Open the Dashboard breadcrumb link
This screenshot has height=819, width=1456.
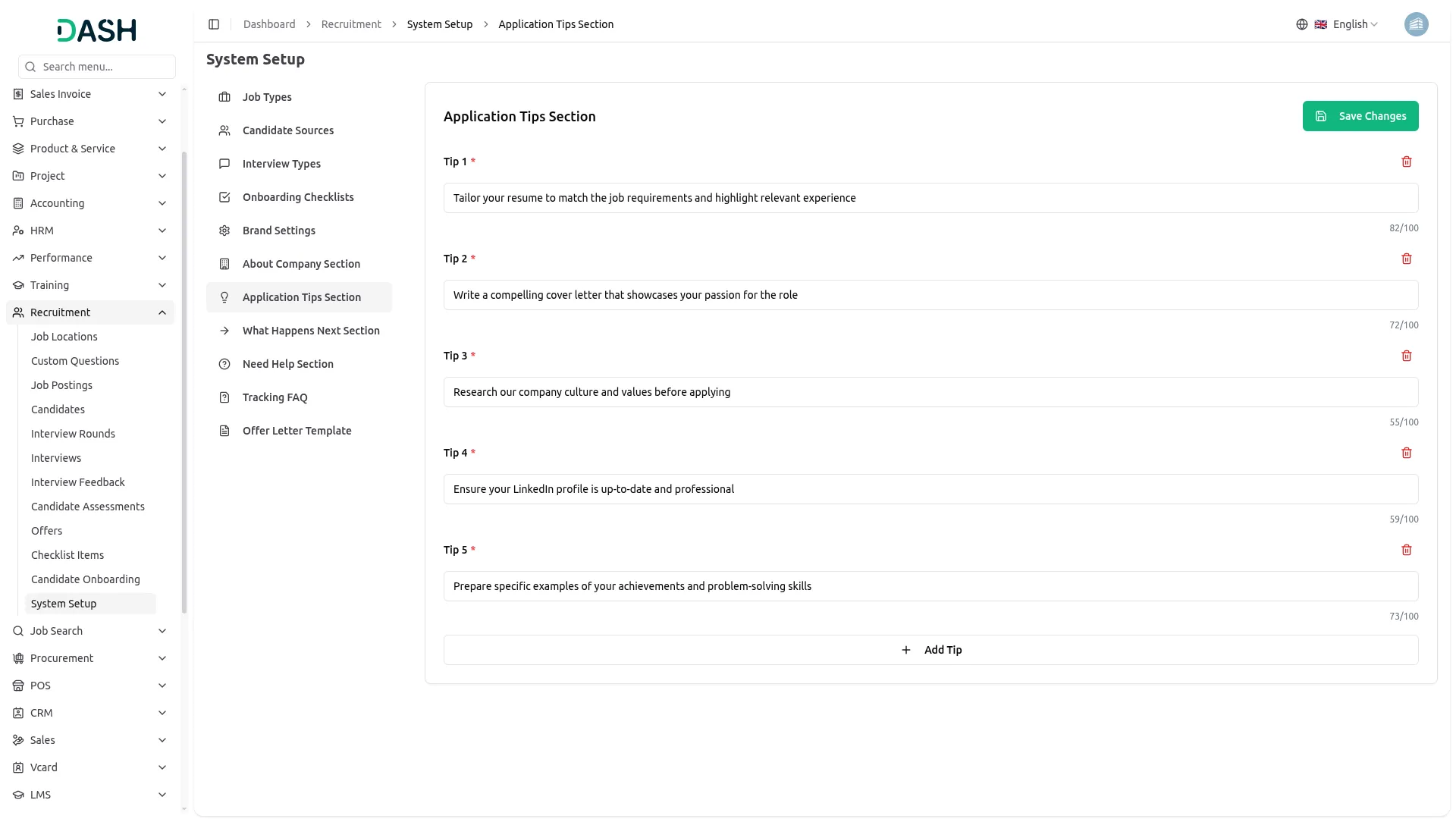tap(269, 24)
